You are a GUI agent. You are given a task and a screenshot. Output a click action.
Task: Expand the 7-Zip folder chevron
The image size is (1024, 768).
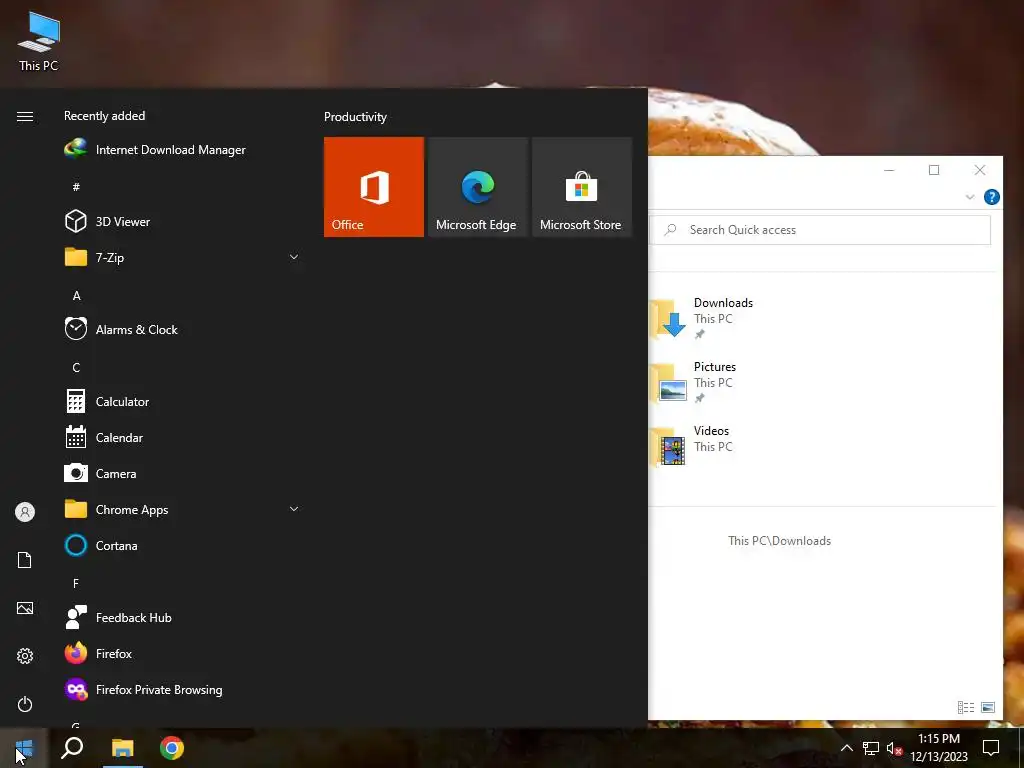tap(294, 257)
